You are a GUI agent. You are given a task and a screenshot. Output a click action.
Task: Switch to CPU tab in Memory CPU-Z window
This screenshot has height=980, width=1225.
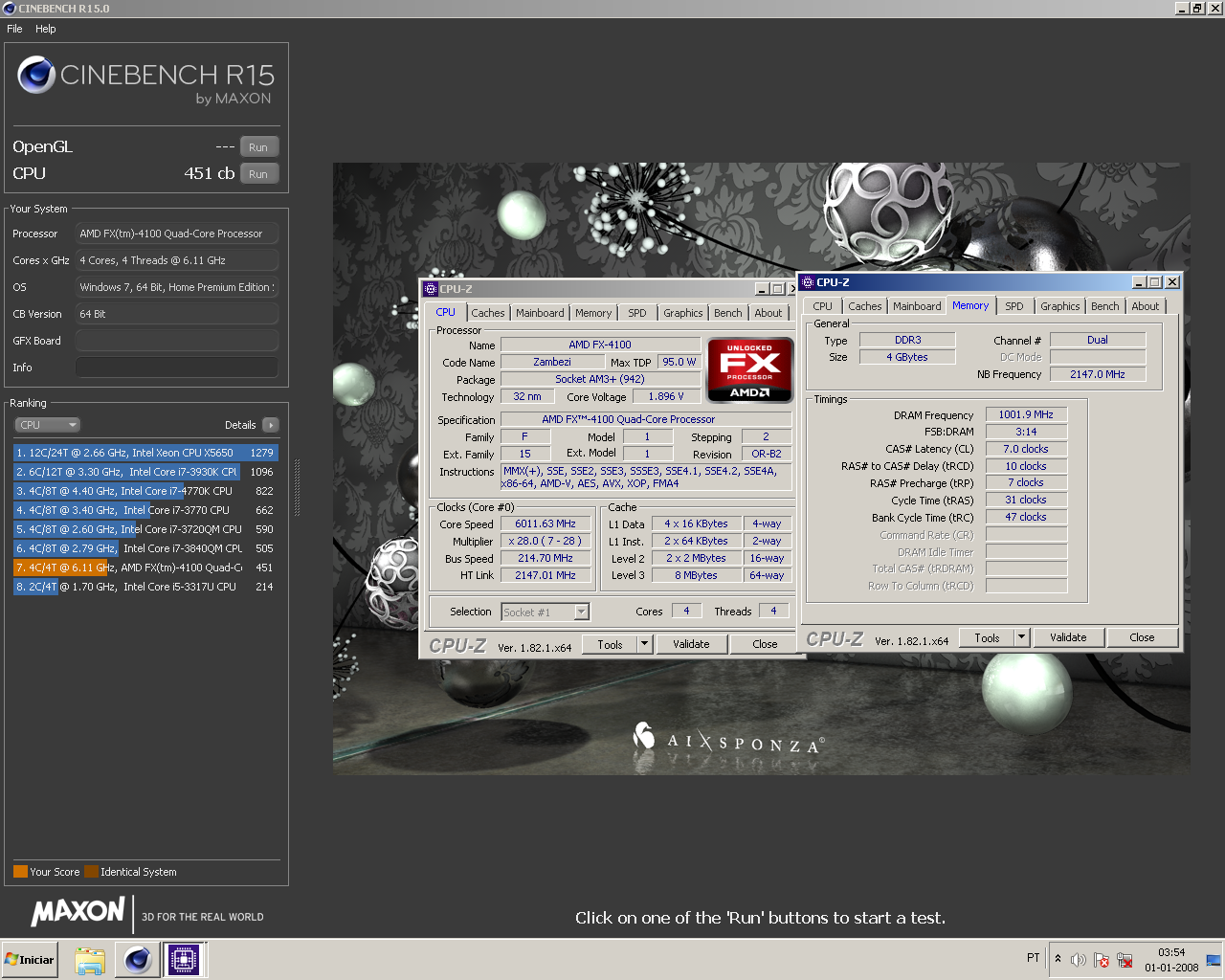tap(823, 306)
